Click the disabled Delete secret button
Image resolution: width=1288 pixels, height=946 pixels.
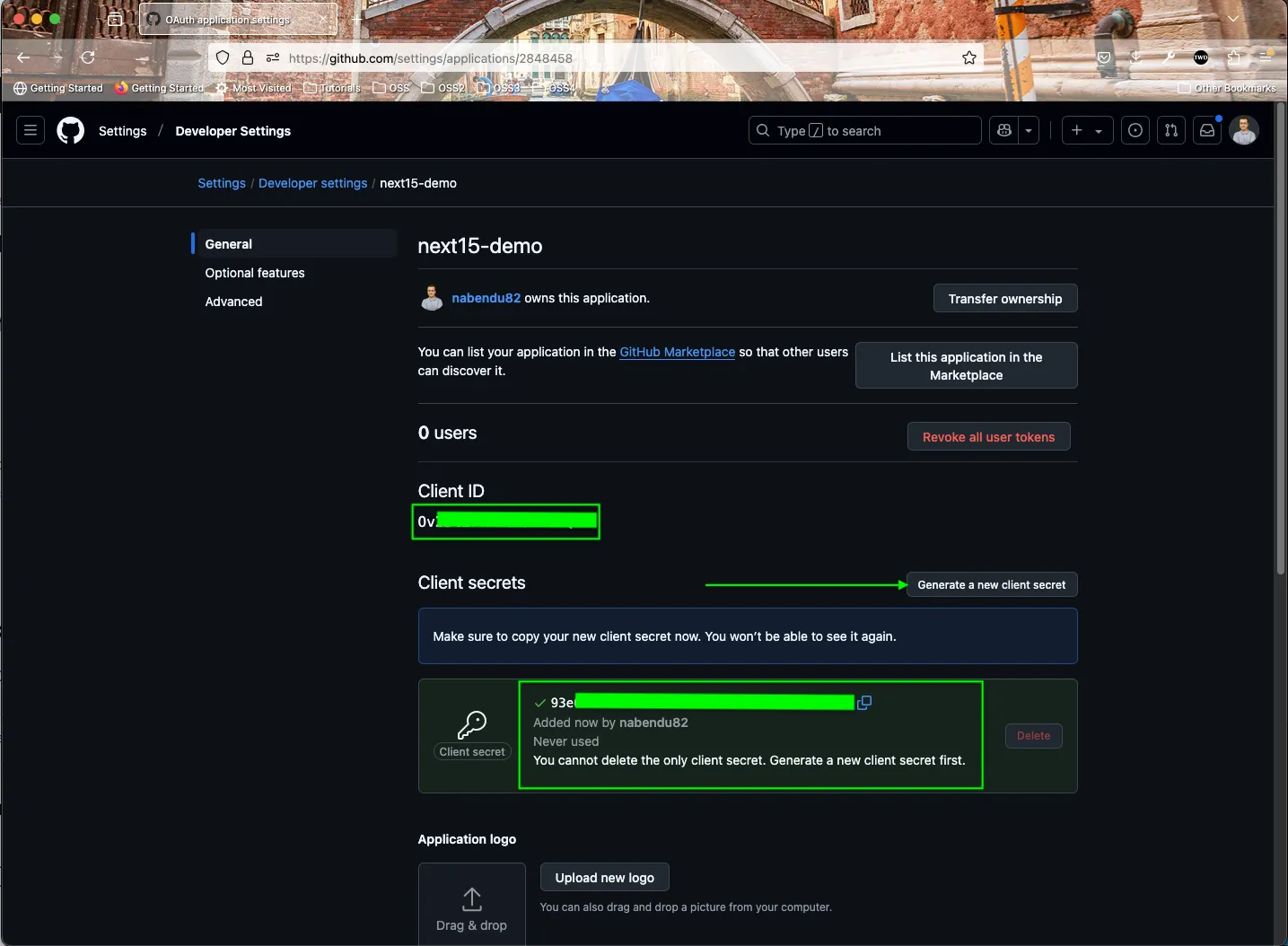(x=1034, y=736)
